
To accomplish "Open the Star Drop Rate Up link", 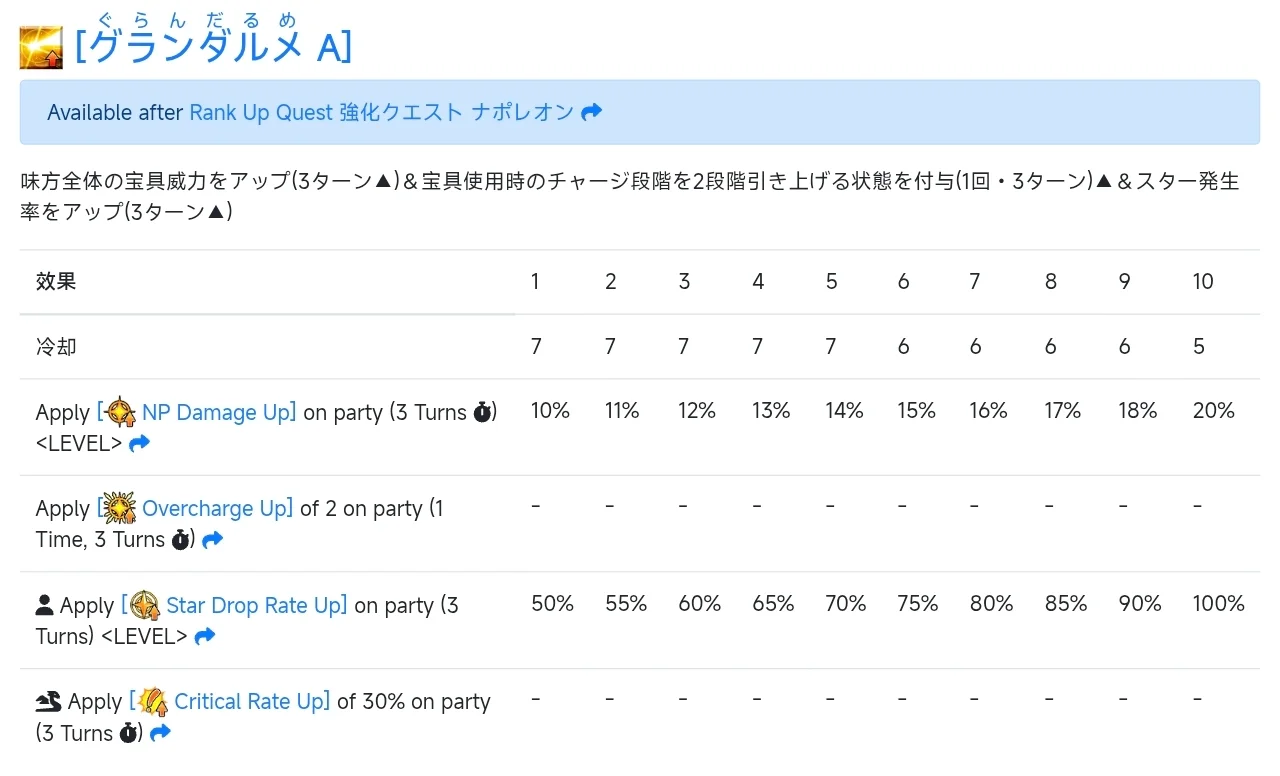I will tap(256, 605).
